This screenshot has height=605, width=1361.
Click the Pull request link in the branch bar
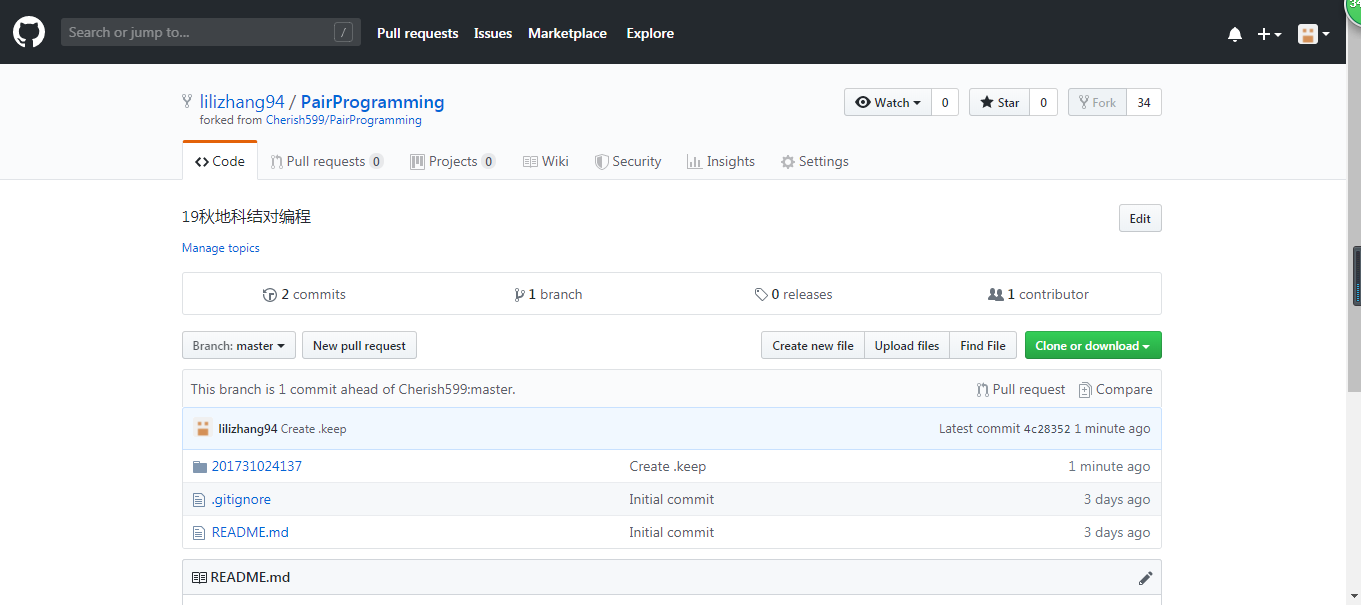click(1021, 389)
